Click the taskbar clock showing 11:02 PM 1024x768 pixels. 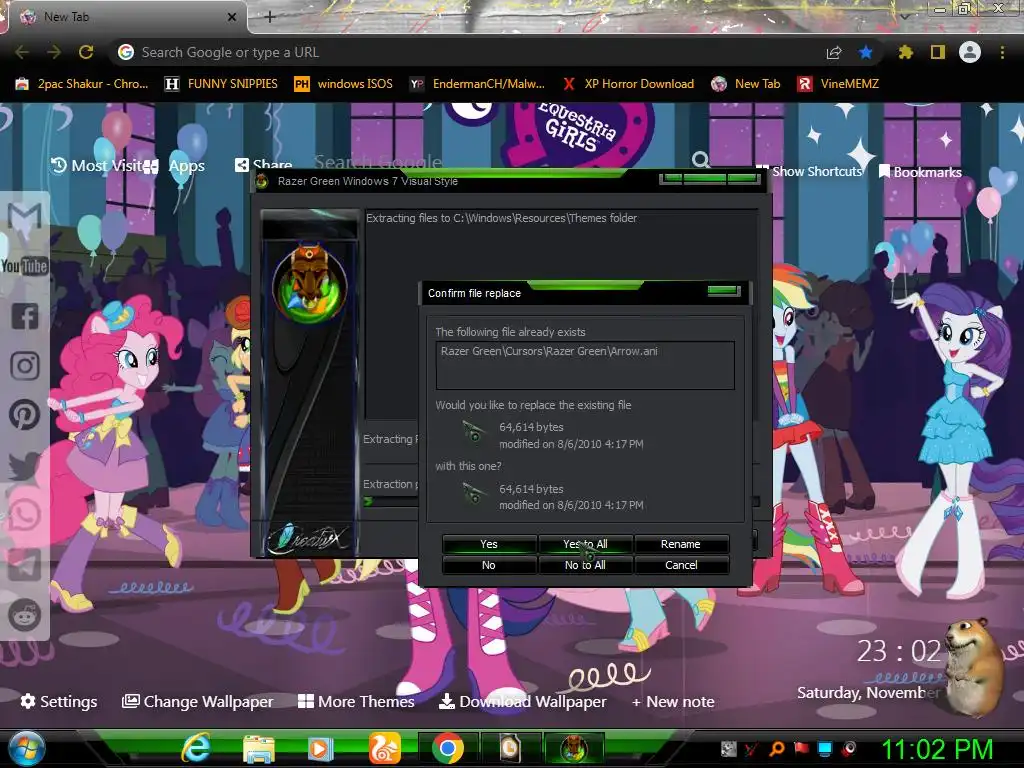tap(937, 750)
